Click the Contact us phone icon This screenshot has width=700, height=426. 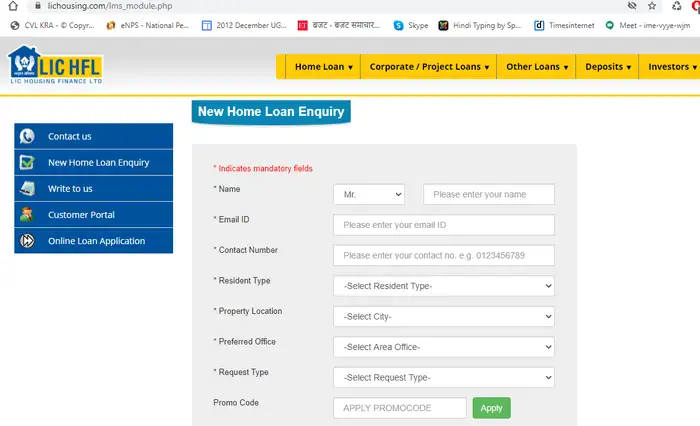click(28, 137)
